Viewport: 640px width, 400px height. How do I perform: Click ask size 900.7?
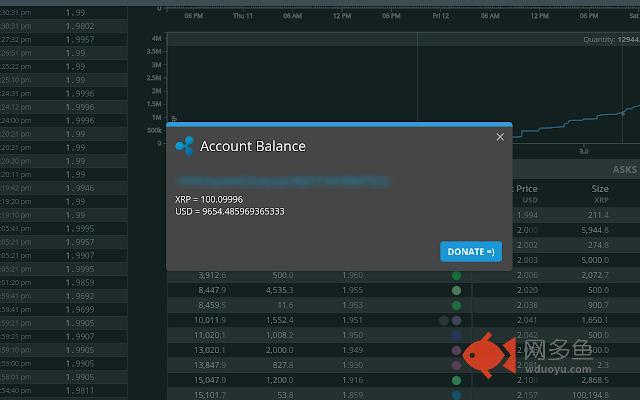tap(598, 305)
